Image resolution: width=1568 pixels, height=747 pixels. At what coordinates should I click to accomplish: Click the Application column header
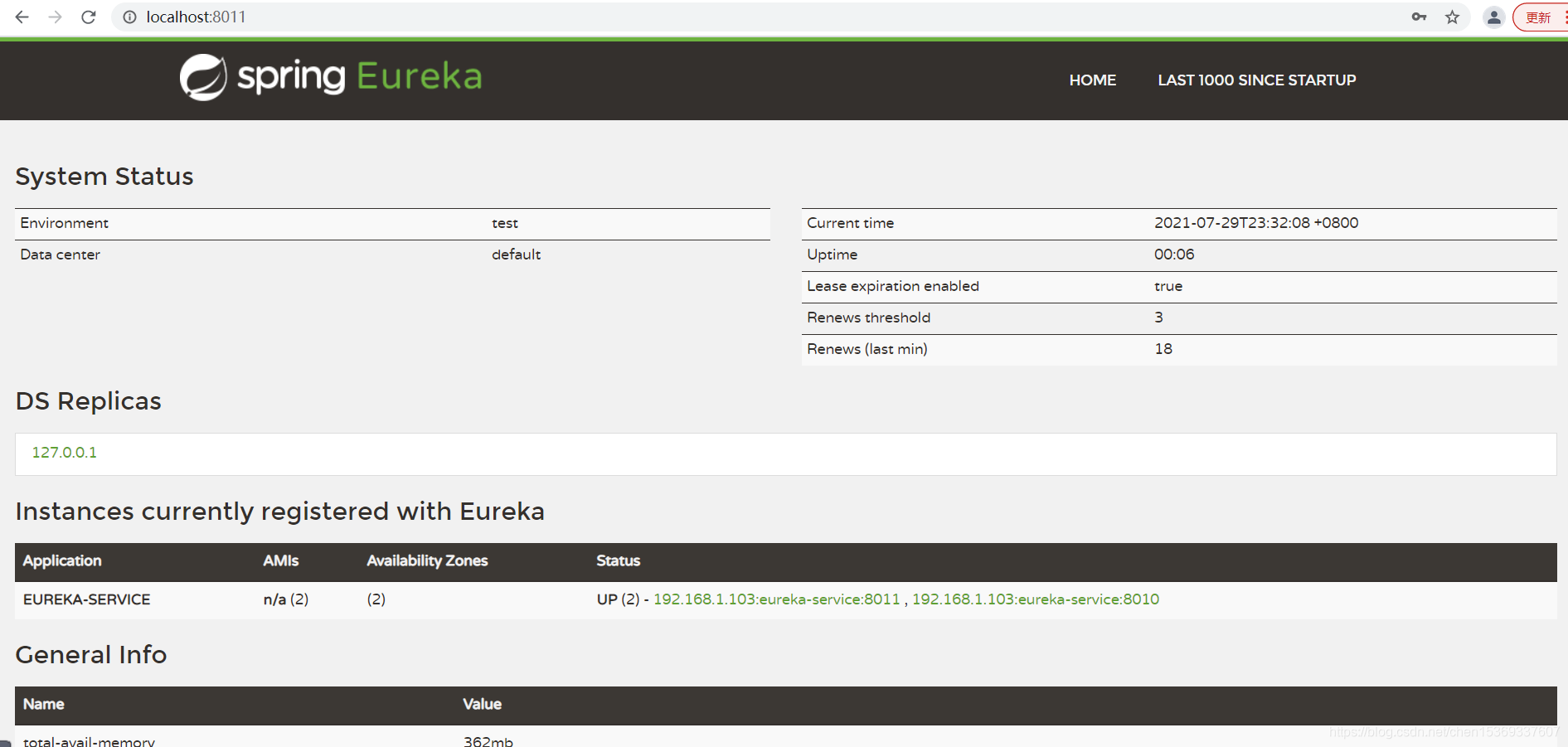point(62,561)
